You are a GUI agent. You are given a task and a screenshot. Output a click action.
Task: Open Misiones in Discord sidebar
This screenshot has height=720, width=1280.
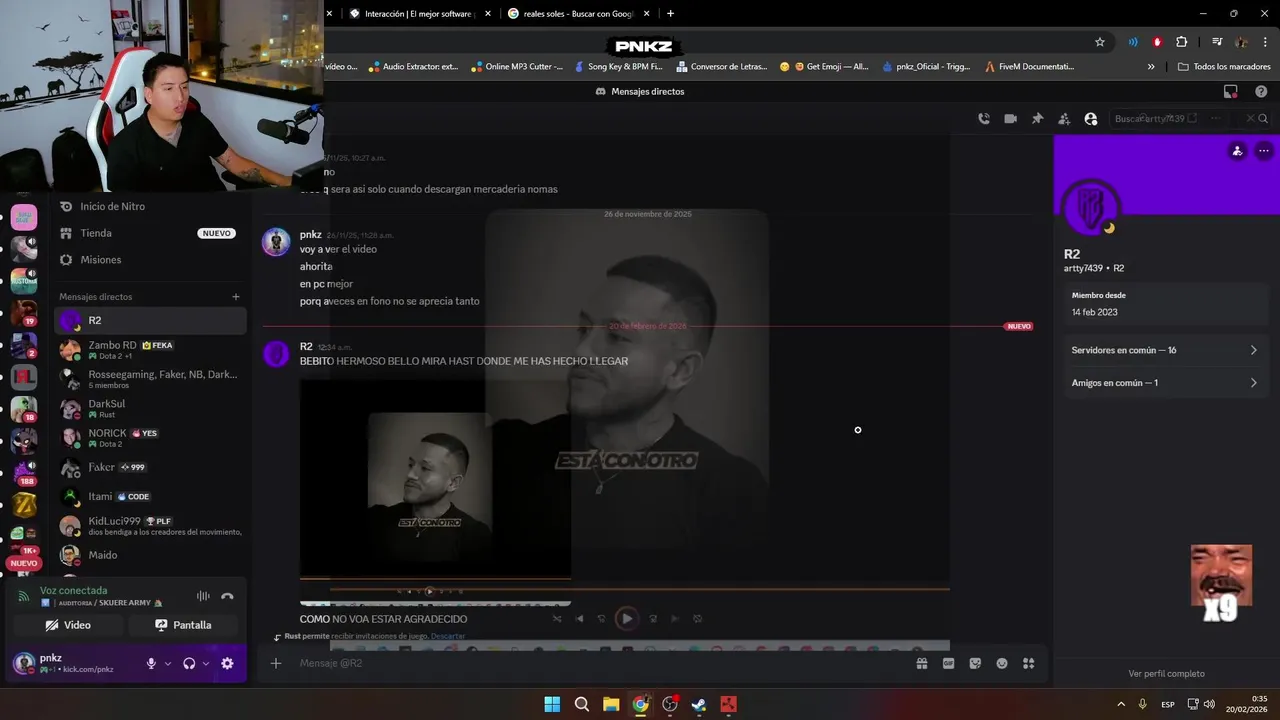pos(150,260)
